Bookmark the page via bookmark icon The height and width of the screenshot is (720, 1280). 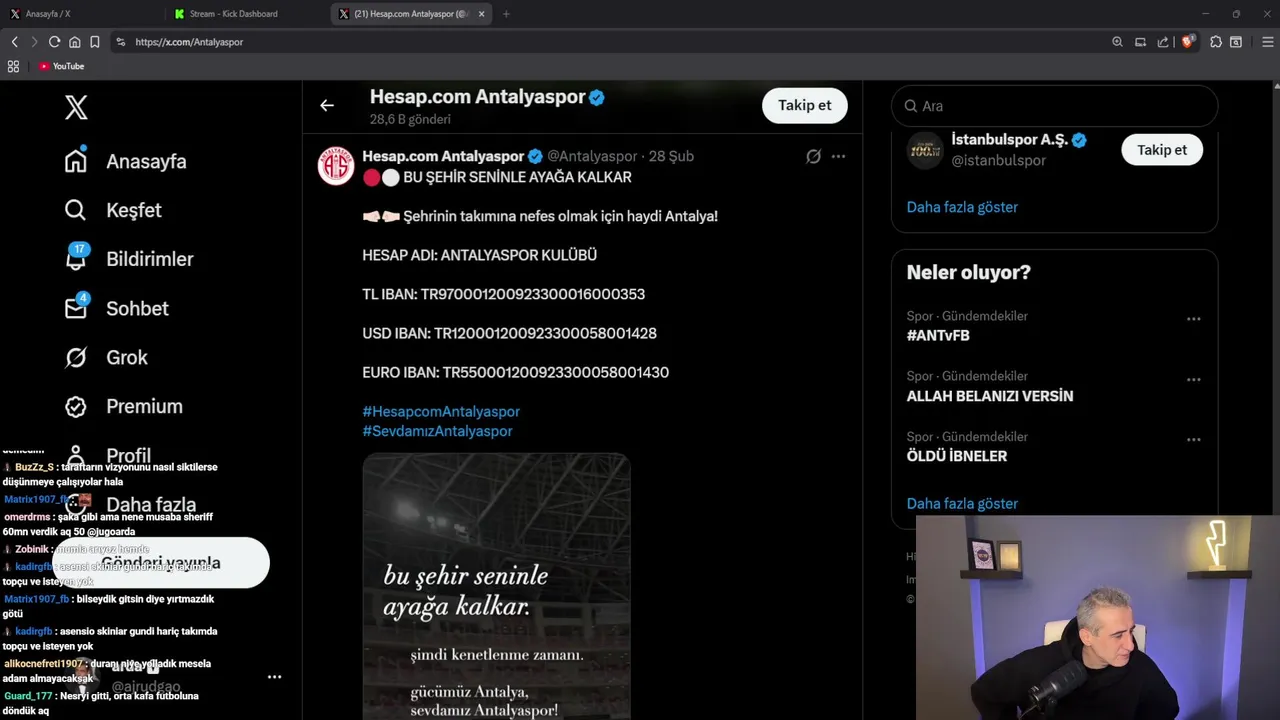94,42
